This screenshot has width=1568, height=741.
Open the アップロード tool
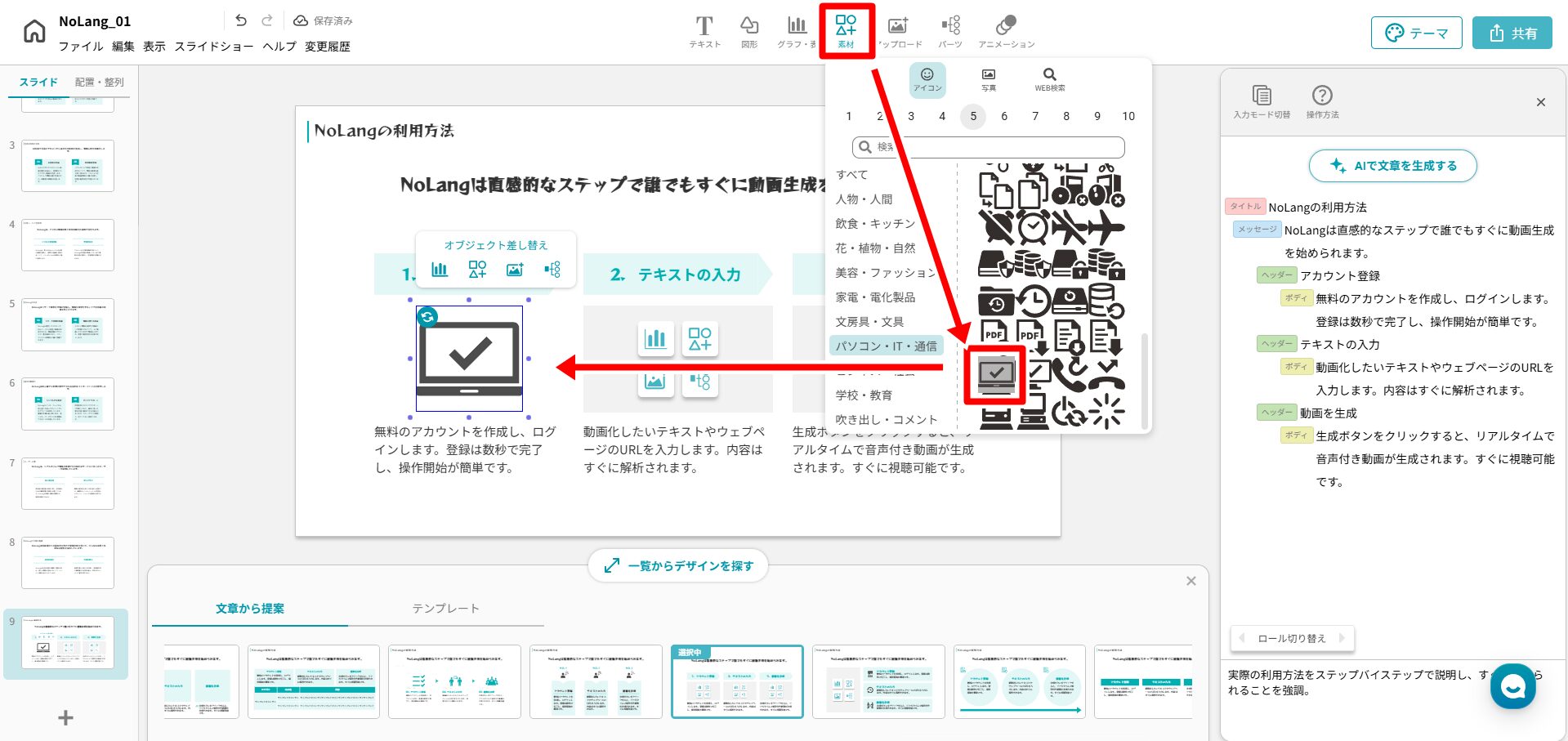click(x=899, y=32)
